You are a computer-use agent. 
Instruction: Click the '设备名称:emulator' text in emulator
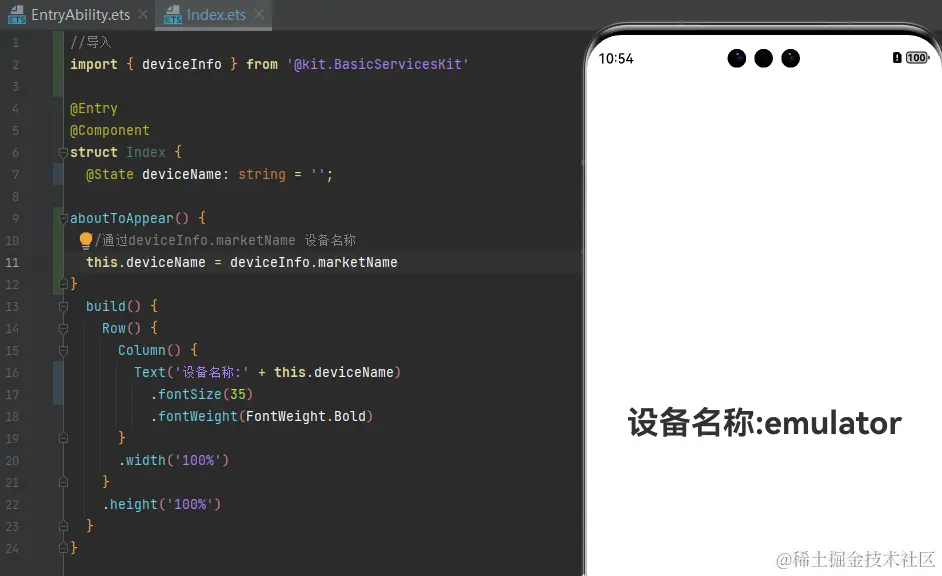[764, 423]
